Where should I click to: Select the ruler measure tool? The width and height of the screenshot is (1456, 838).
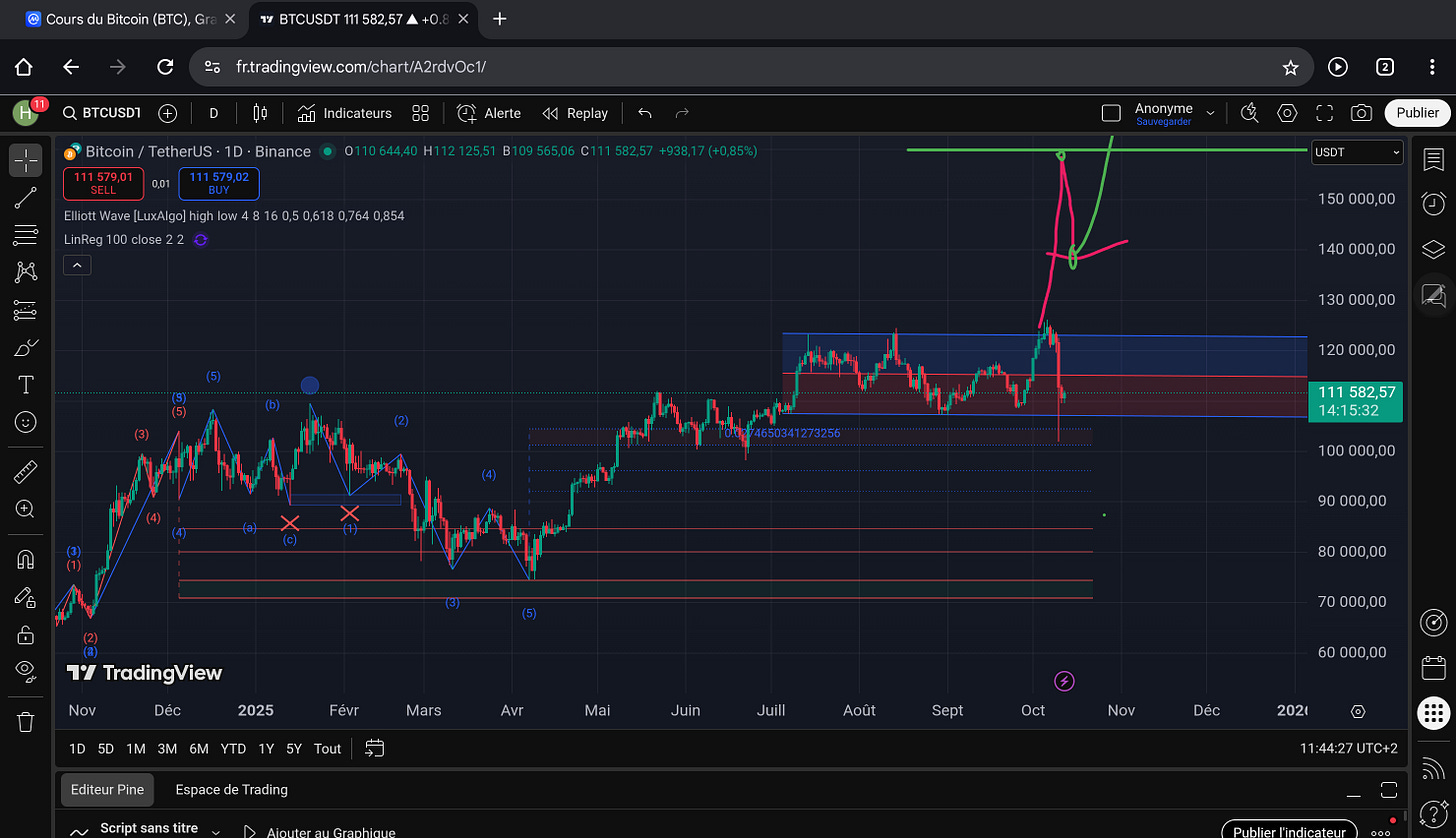(x=26, y=471)
